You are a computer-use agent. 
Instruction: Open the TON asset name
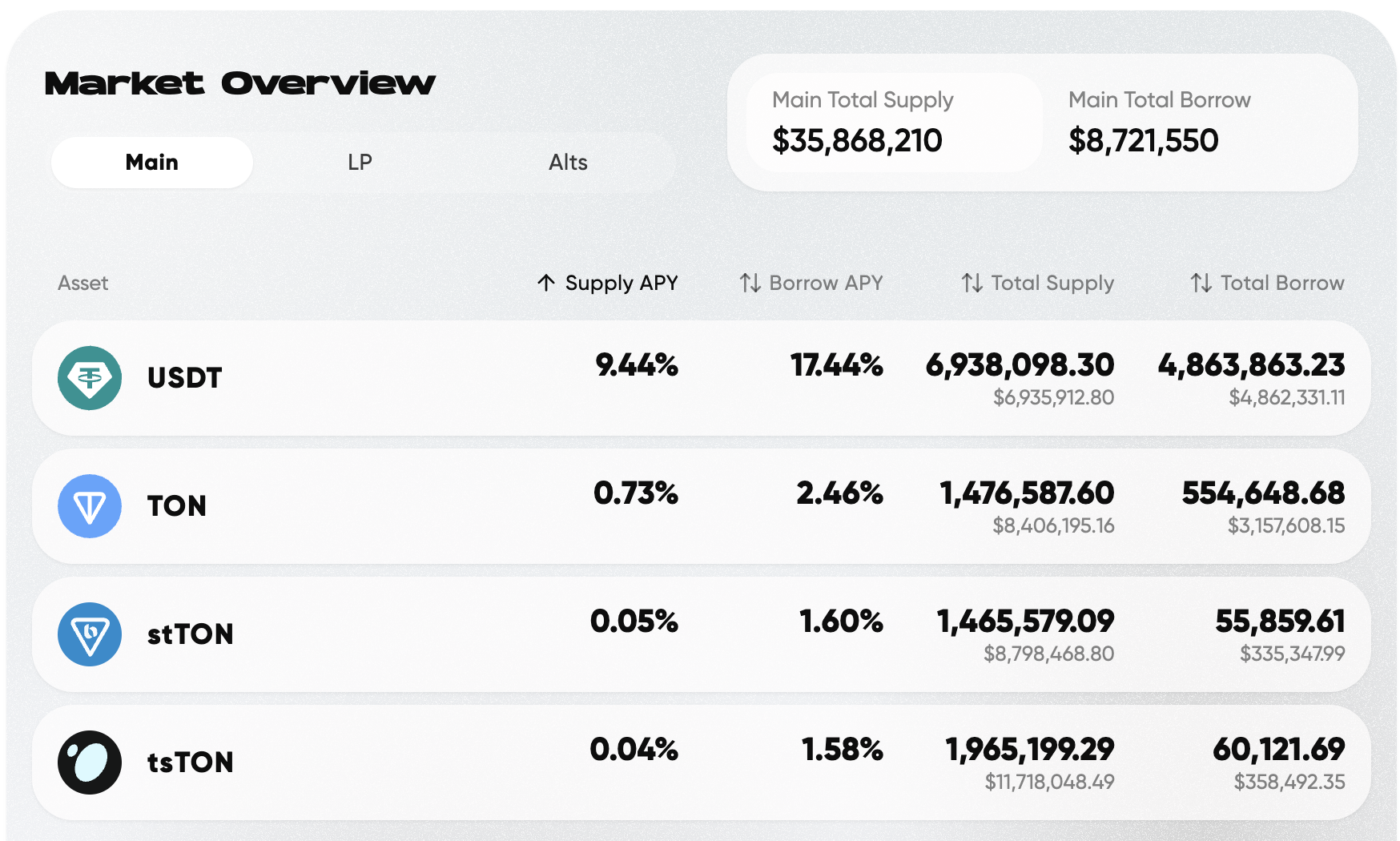click(x=177, y=506)
